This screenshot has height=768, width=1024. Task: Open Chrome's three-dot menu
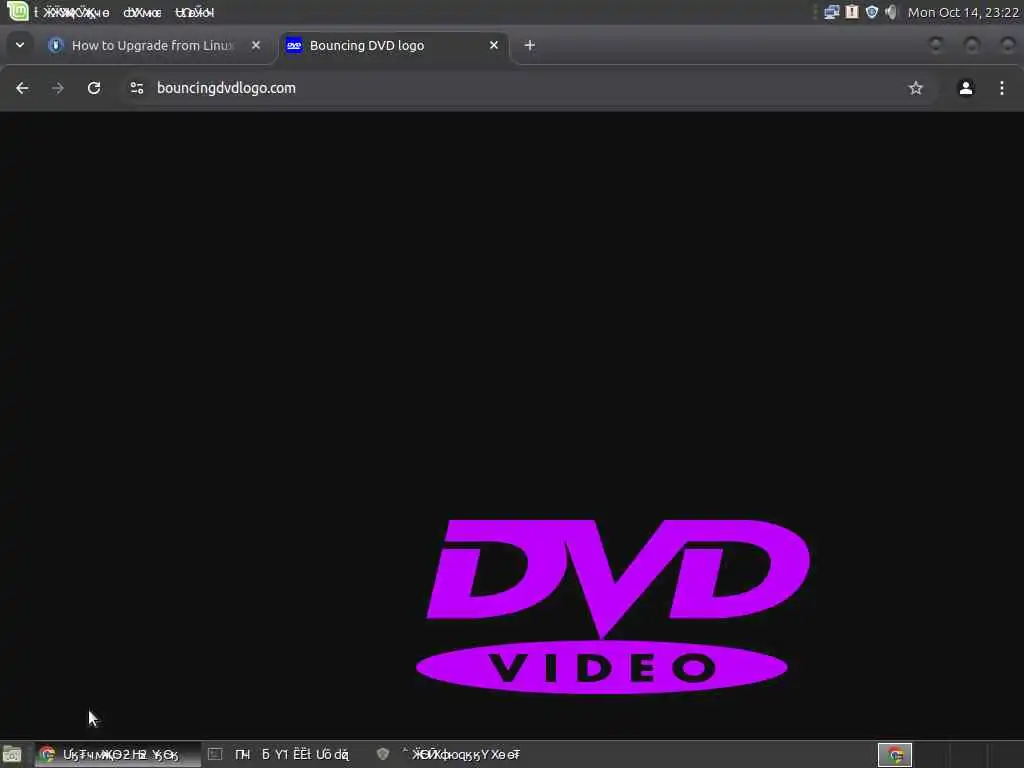[1002, 88]
